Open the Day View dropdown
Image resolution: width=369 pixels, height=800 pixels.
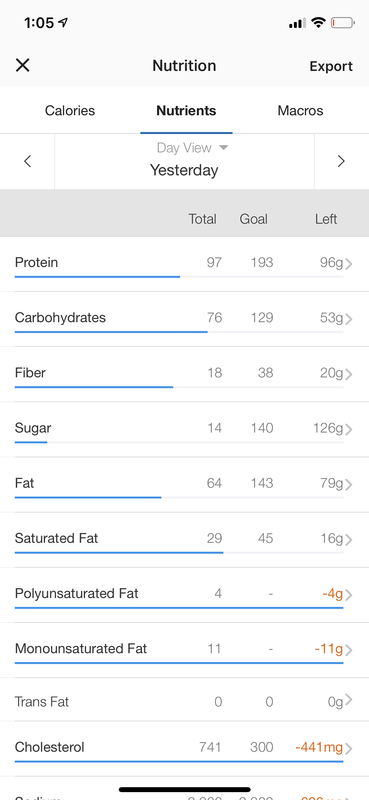click(x=192, y=148)
